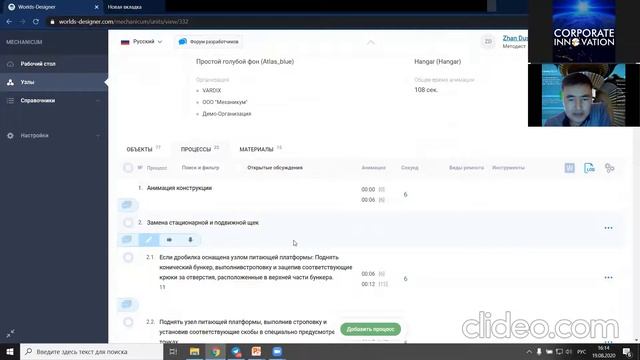
Task: Click the MECHANICUM logo text
Action: coord(24,42)
